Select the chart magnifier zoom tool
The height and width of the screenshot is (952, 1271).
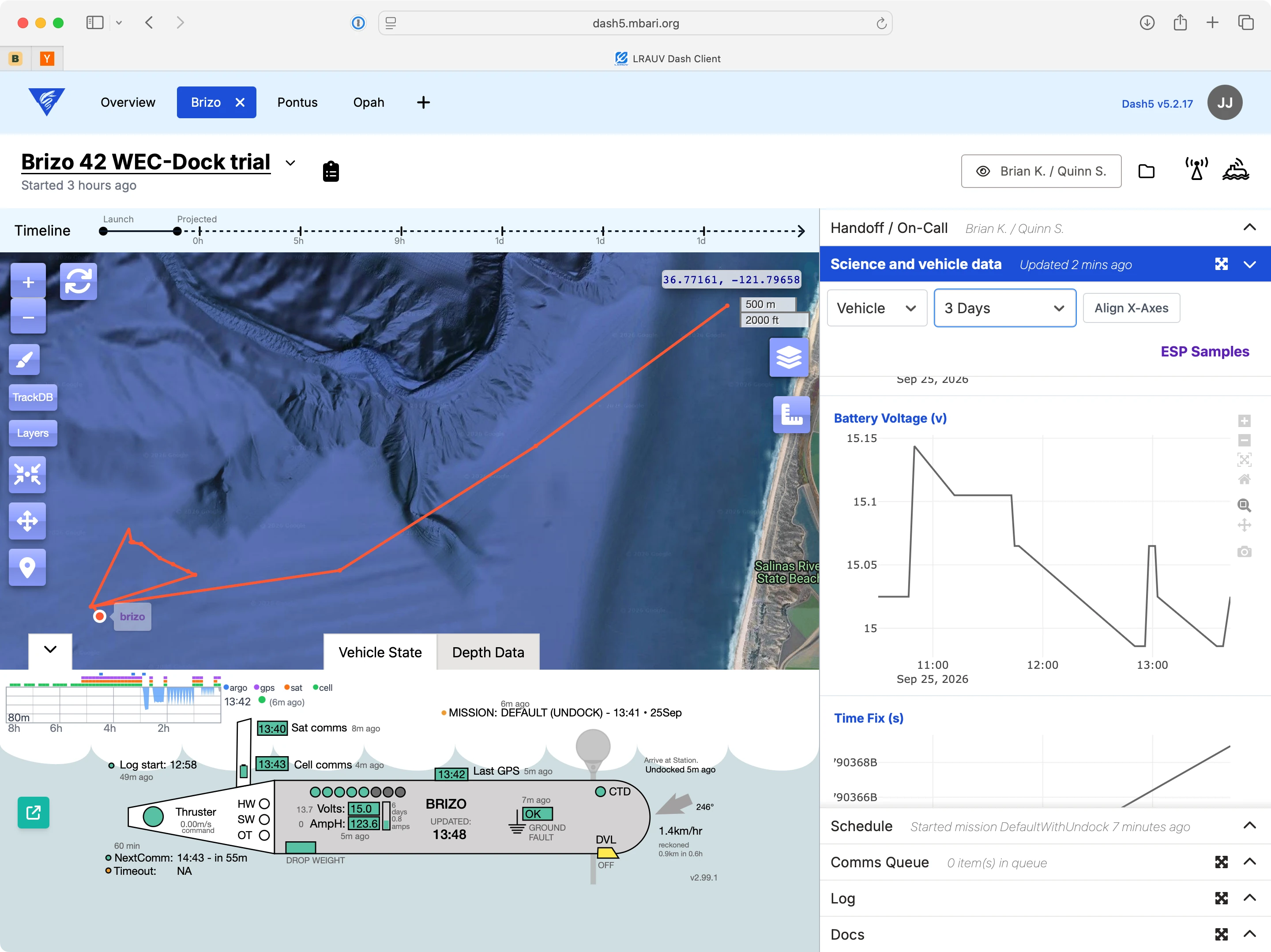1244,505
